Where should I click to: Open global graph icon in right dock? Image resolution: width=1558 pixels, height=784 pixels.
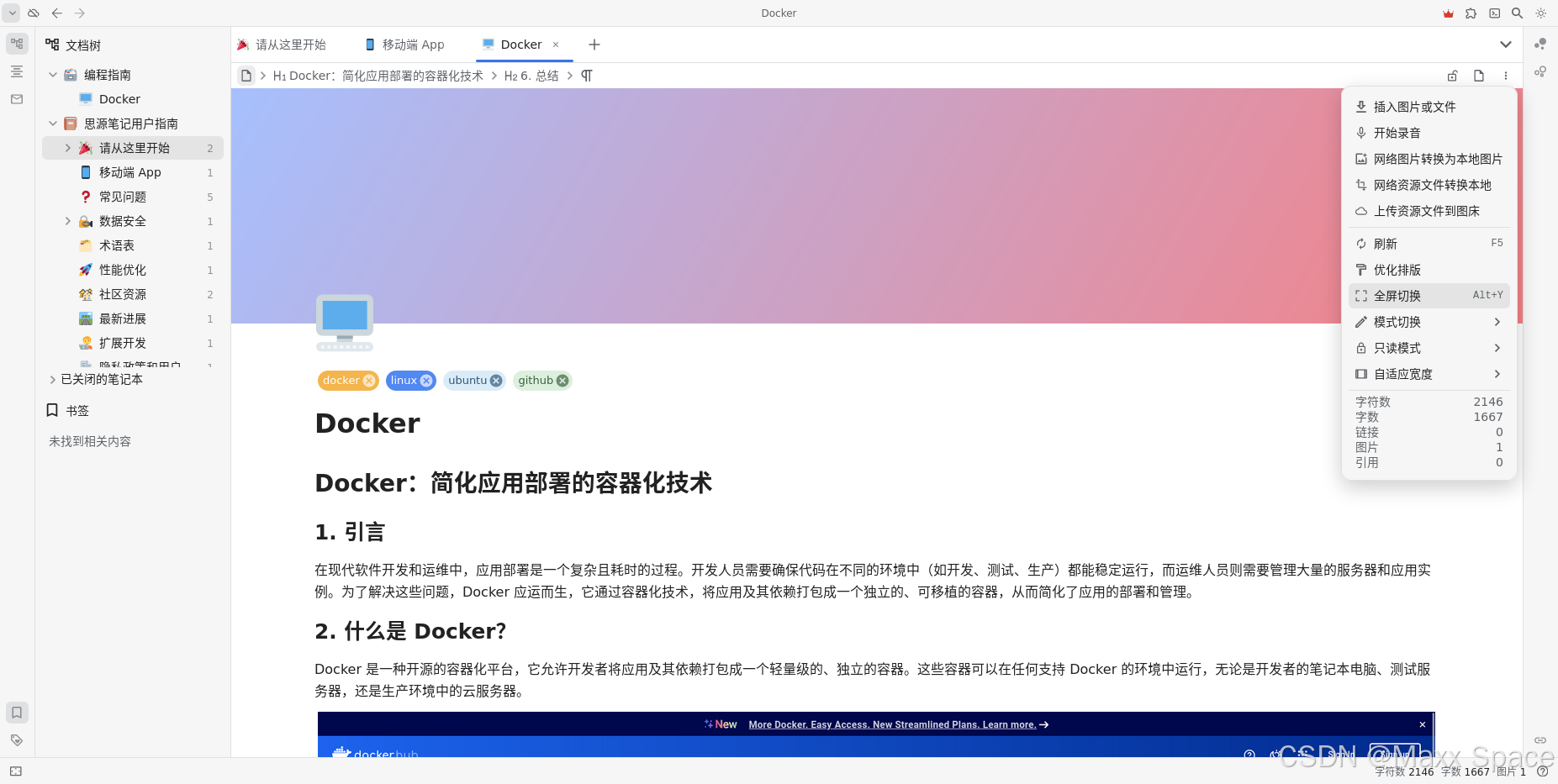(1540, 71)
